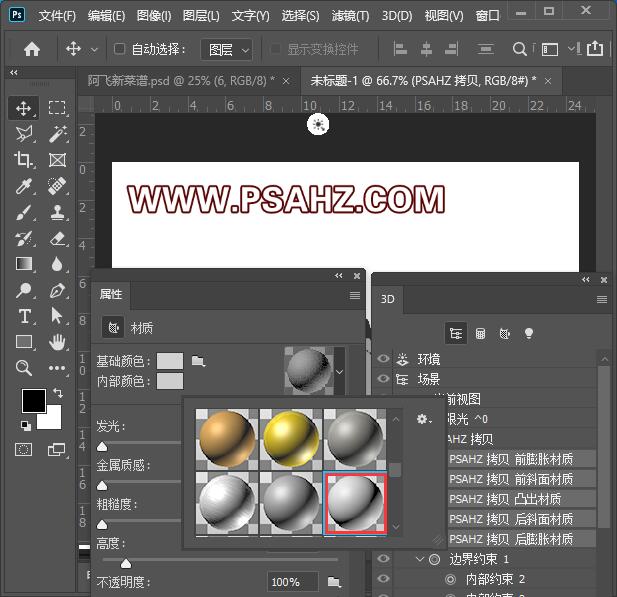The width and height of the screenshot is (617, 597).
Task: Click the Home button in options bar
Action: 32,50
